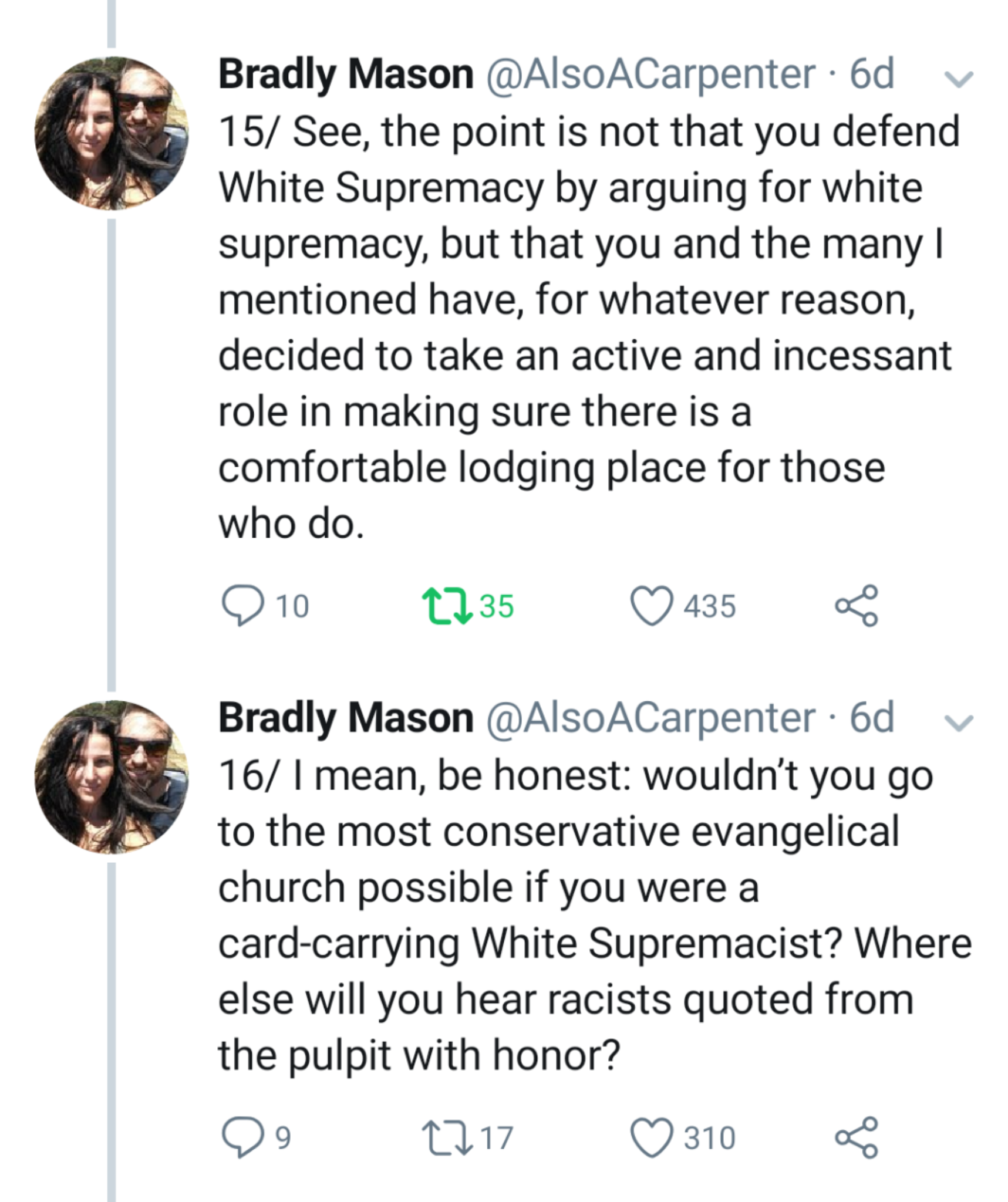
Task: Select the @AlsoACarpenter handle on tweet 16/
Action: (650, 718)
